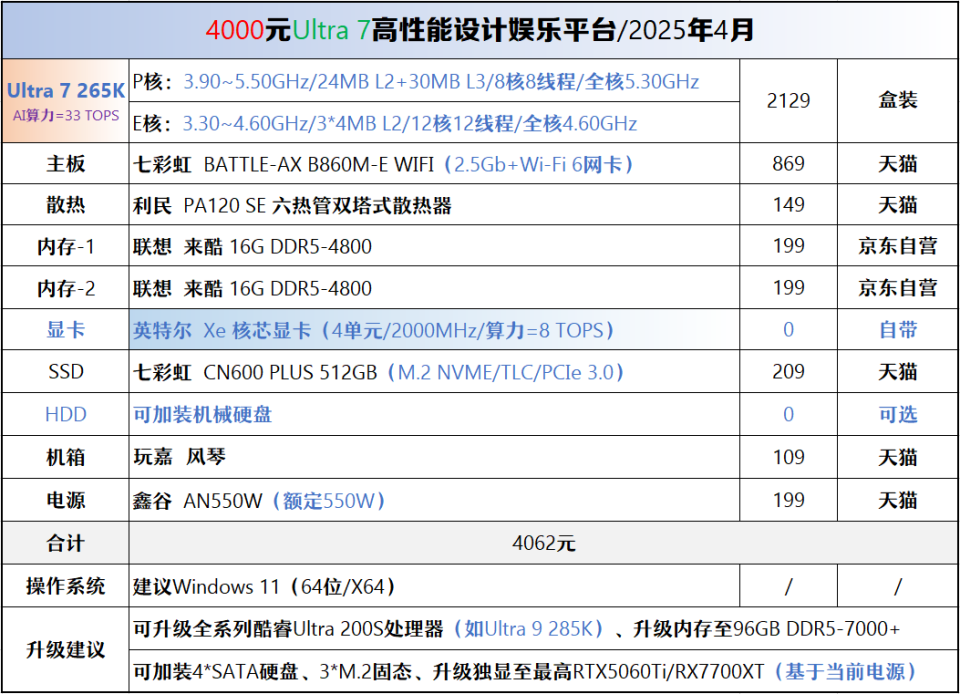Select the '合计' row label
Image resolution: width=960 pixels, height=694 pixels.
coord(66,543)
